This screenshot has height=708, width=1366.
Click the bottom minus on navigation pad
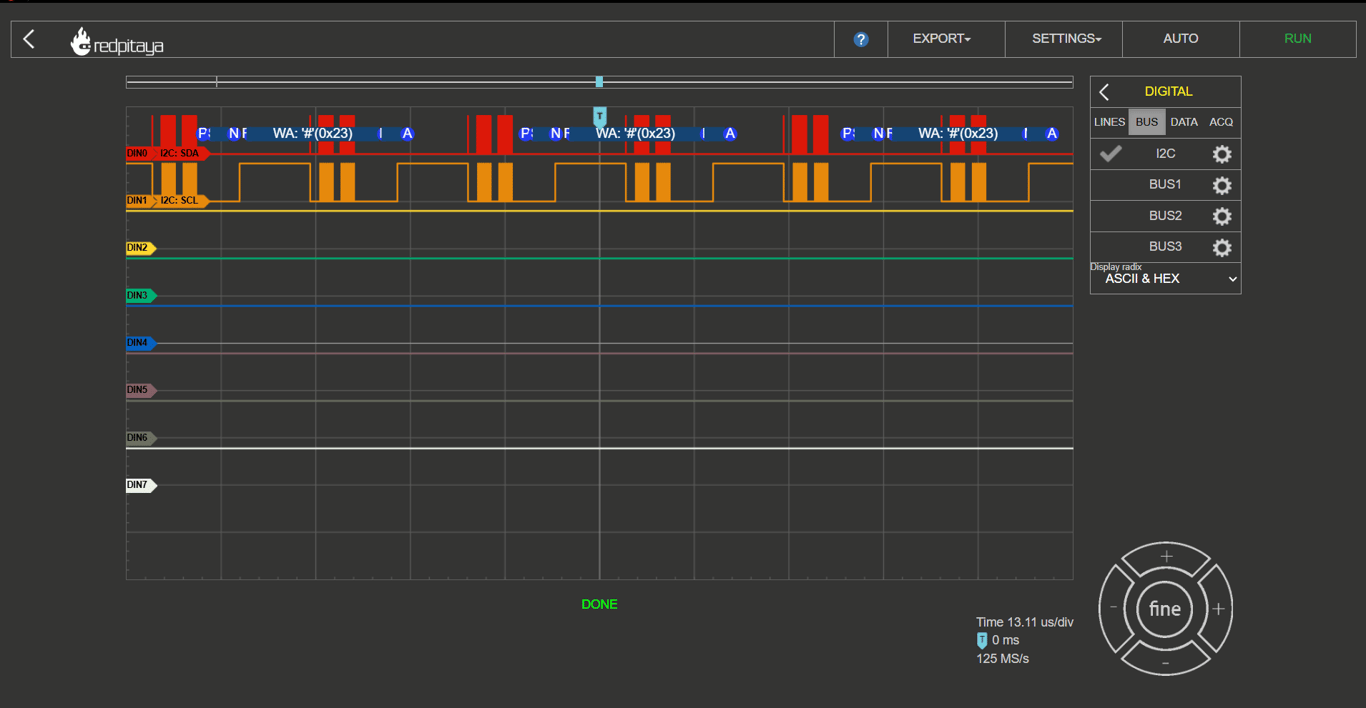coord(1166,662)
